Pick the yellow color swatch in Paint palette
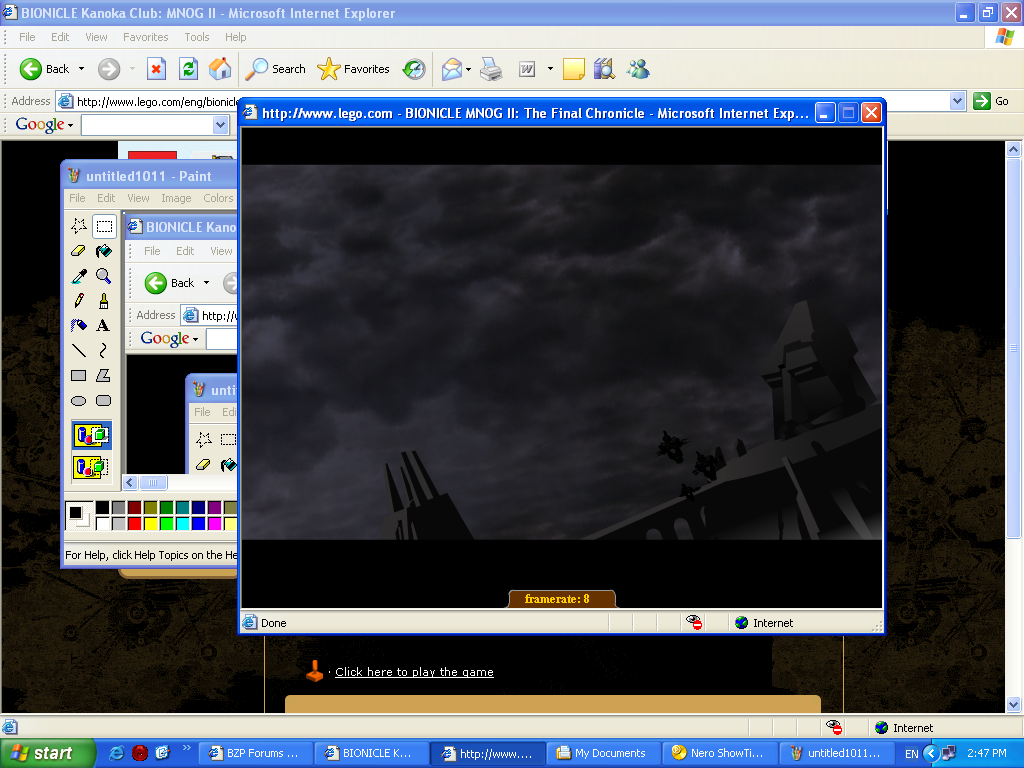Image resolution: width=1024 pixels, height=768 pixels. tap(151, 523)
